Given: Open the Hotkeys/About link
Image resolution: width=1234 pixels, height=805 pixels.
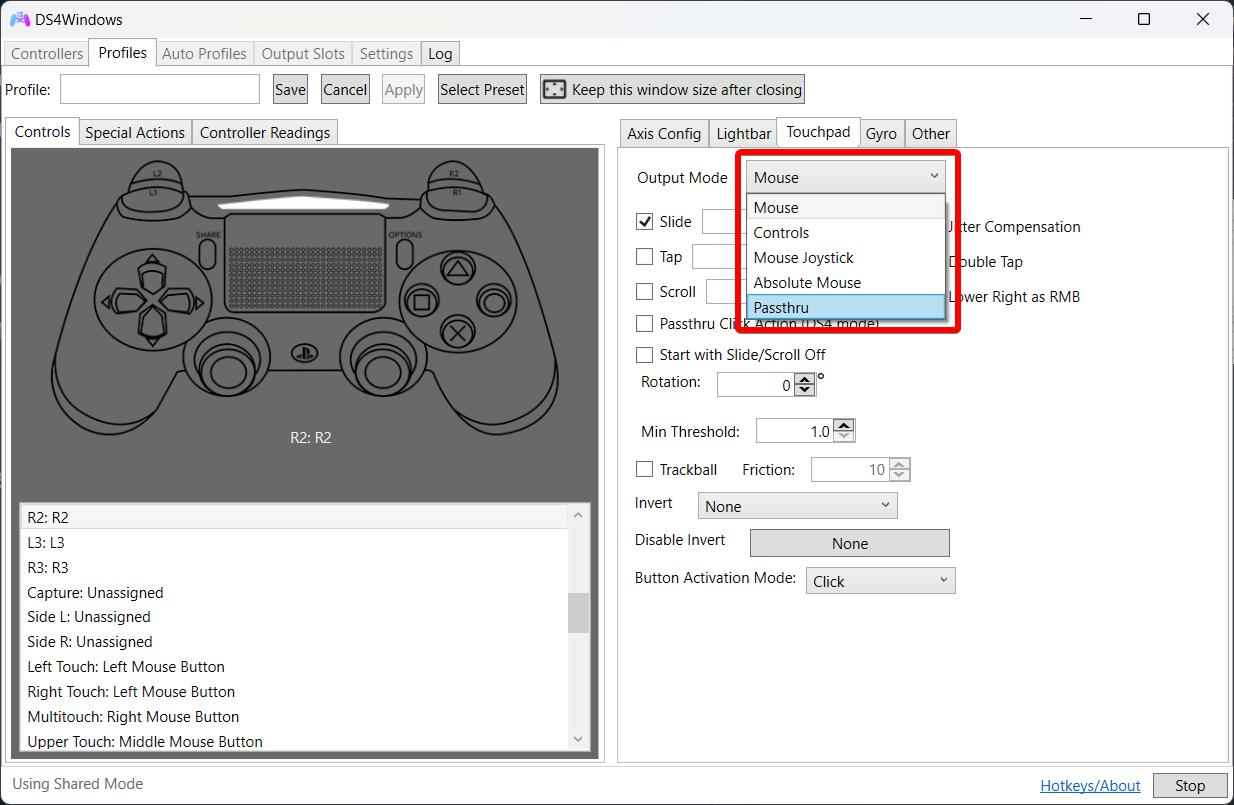Looking at the screenshot, I should pyautogui.click(x=1090, y=785).
